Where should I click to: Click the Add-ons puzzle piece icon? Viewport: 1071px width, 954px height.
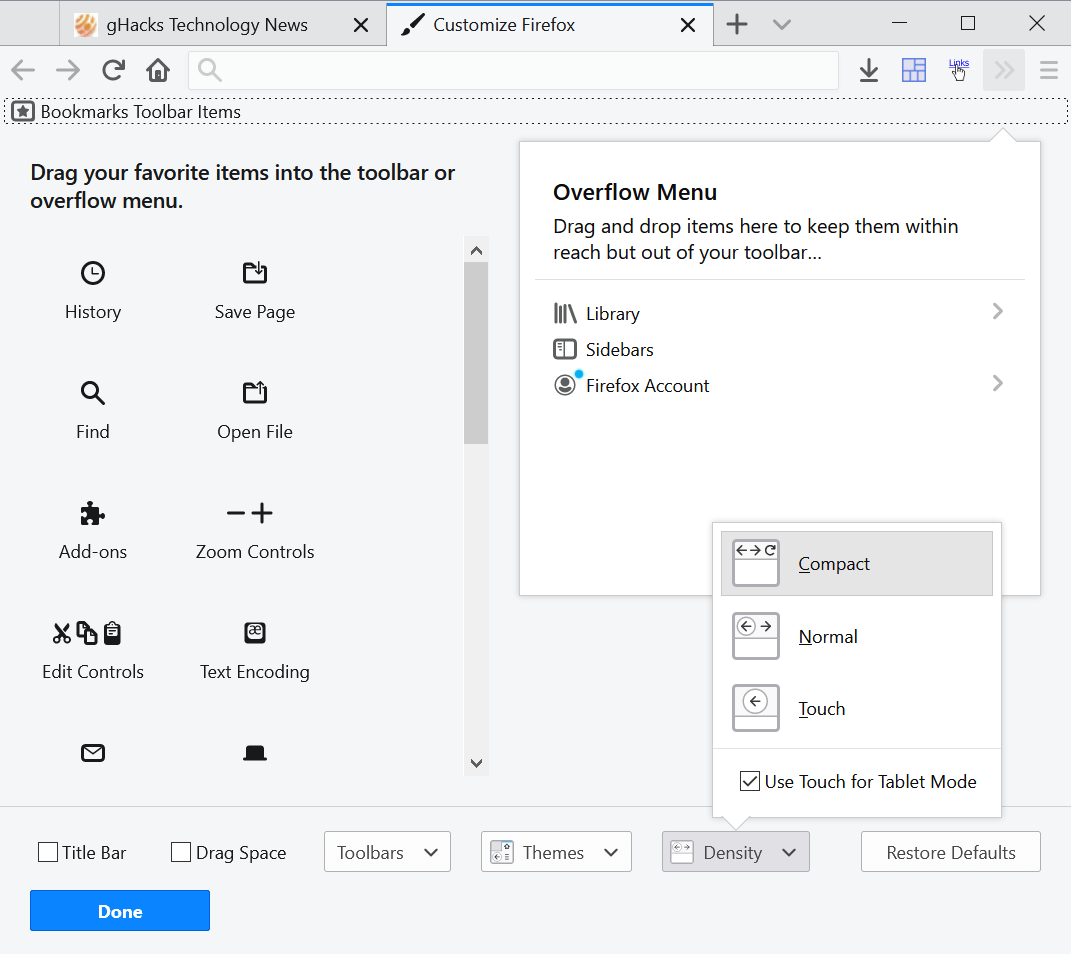pyautogui.click(x=92, y=512)
